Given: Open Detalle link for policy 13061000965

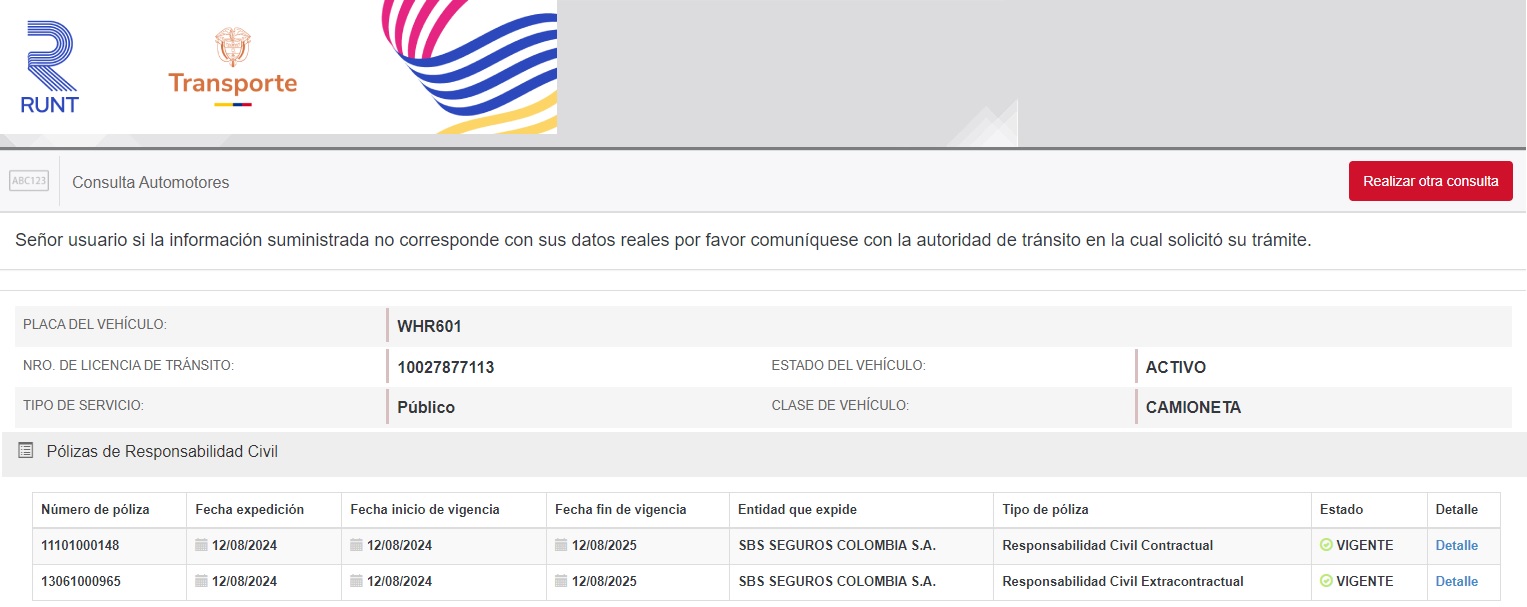Looking at the screenshot, I should [x=1456, y=581].
